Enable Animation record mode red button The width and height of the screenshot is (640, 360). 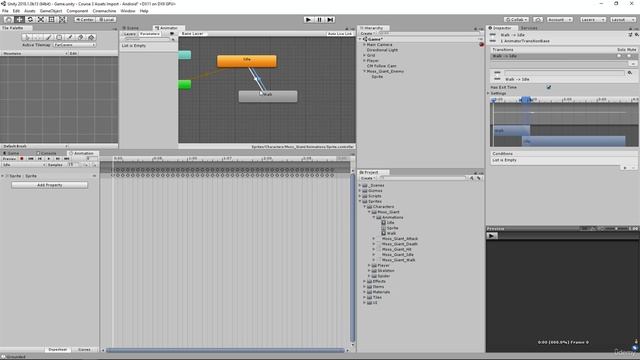point(22,158)
